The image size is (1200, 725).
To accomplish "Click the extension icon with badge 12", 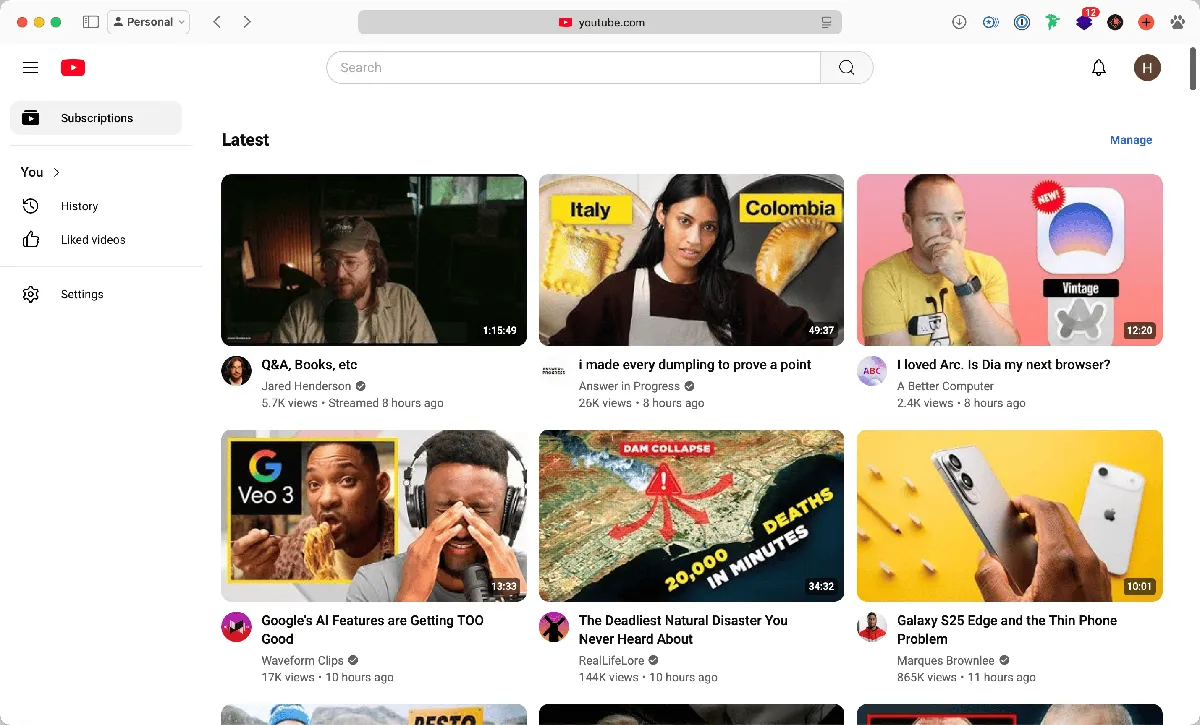I will click(1085, 21).
